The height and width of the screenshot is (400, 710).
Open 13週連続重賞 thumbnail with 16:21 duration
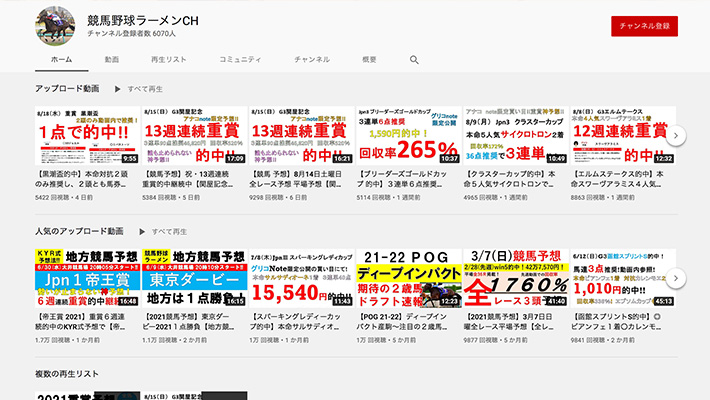[302, 135]
